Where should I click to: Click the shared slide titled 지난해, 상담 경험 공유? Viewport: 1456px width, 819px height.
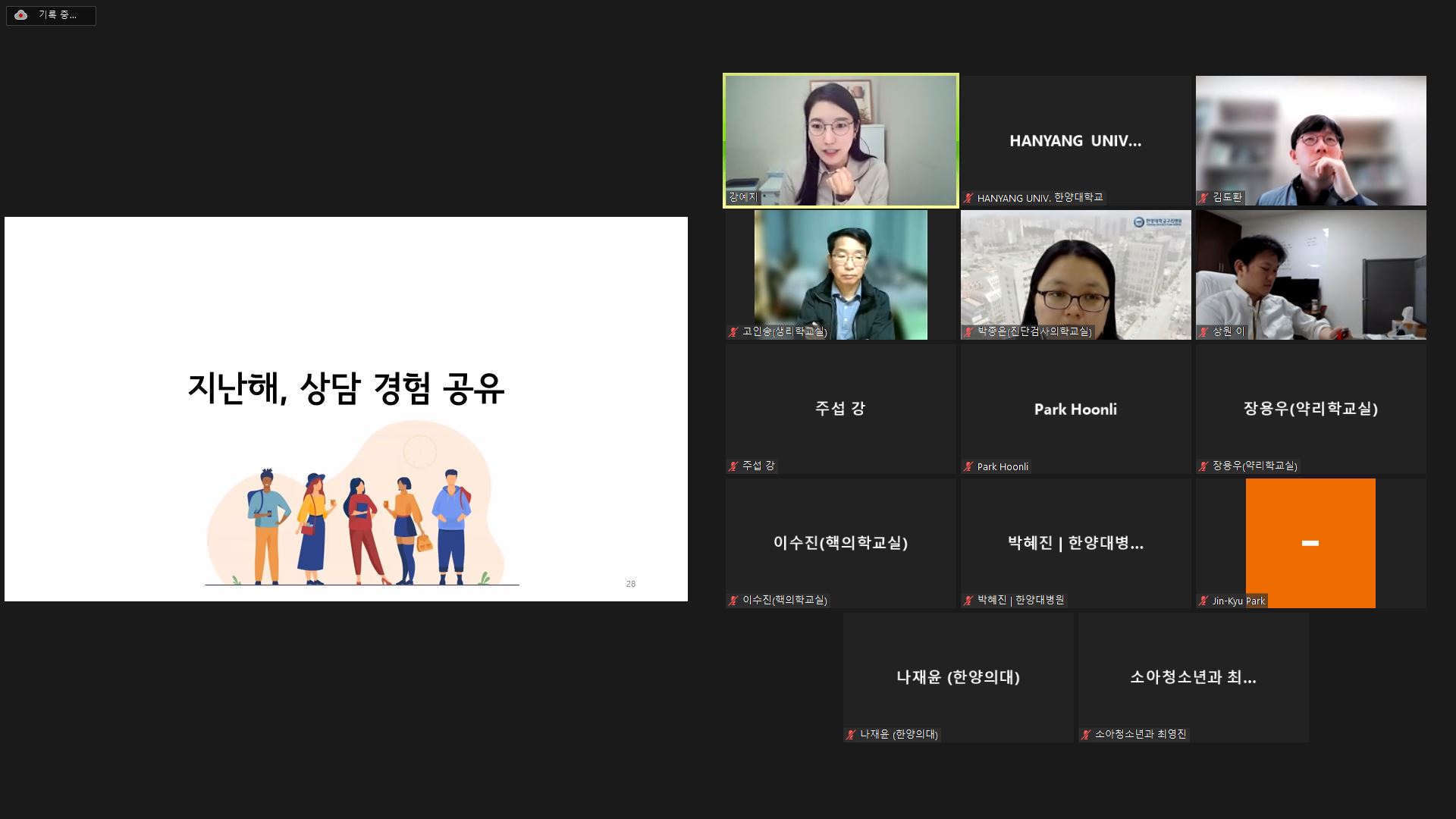346,388
